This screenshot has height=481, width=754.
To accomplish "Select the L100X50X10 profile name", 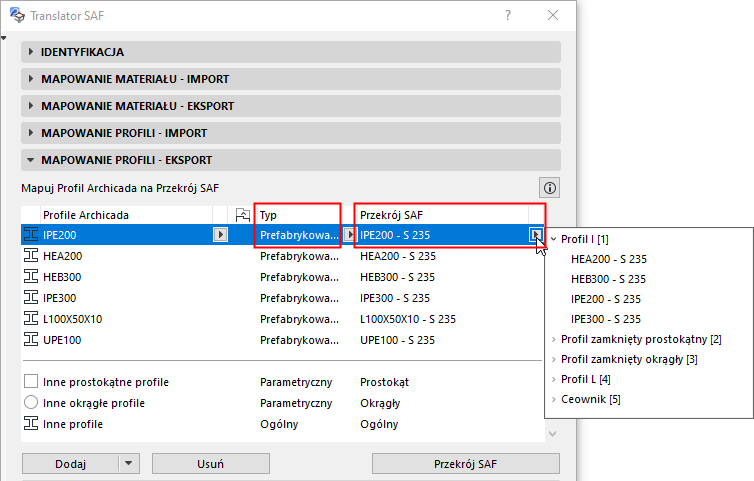I will coord(73,319).
